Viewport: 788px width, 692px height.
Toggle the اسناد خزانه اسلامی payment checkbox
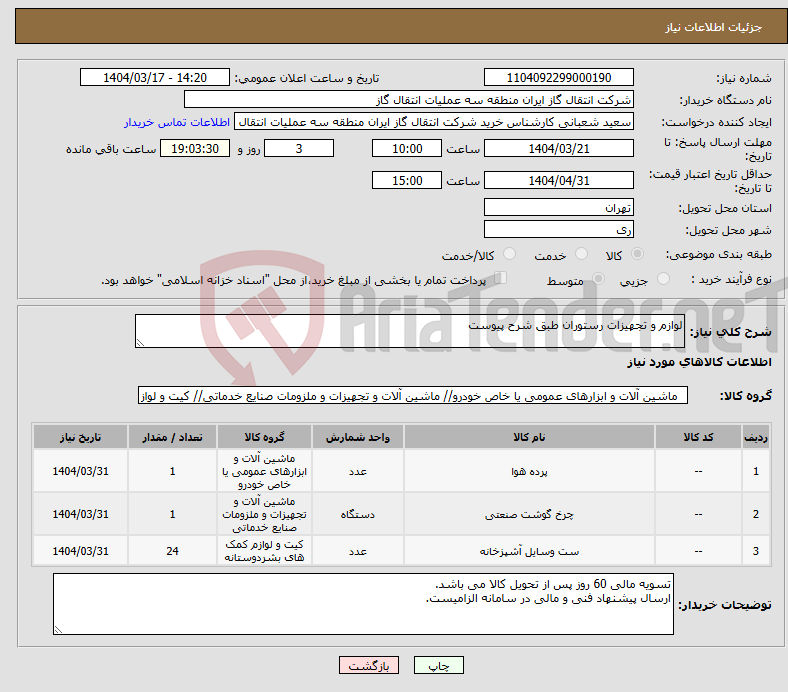(x=501, y=277)
